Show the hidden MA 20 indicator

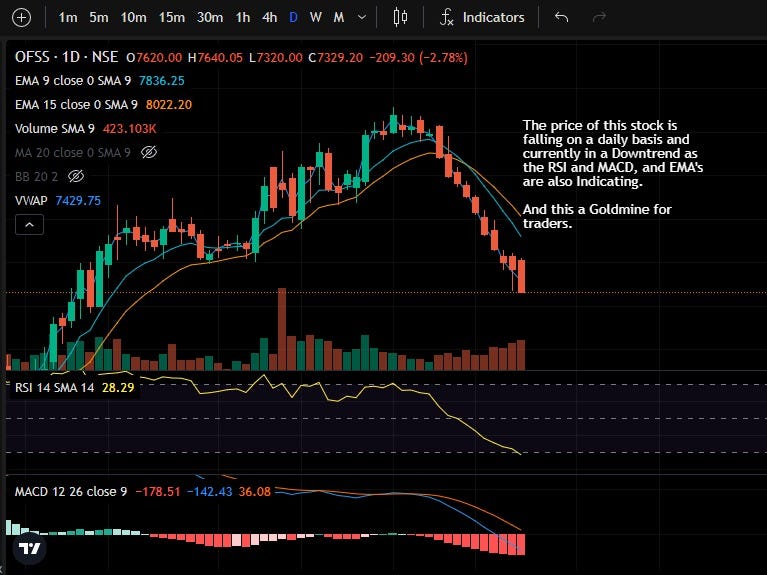tap(149, 152)
